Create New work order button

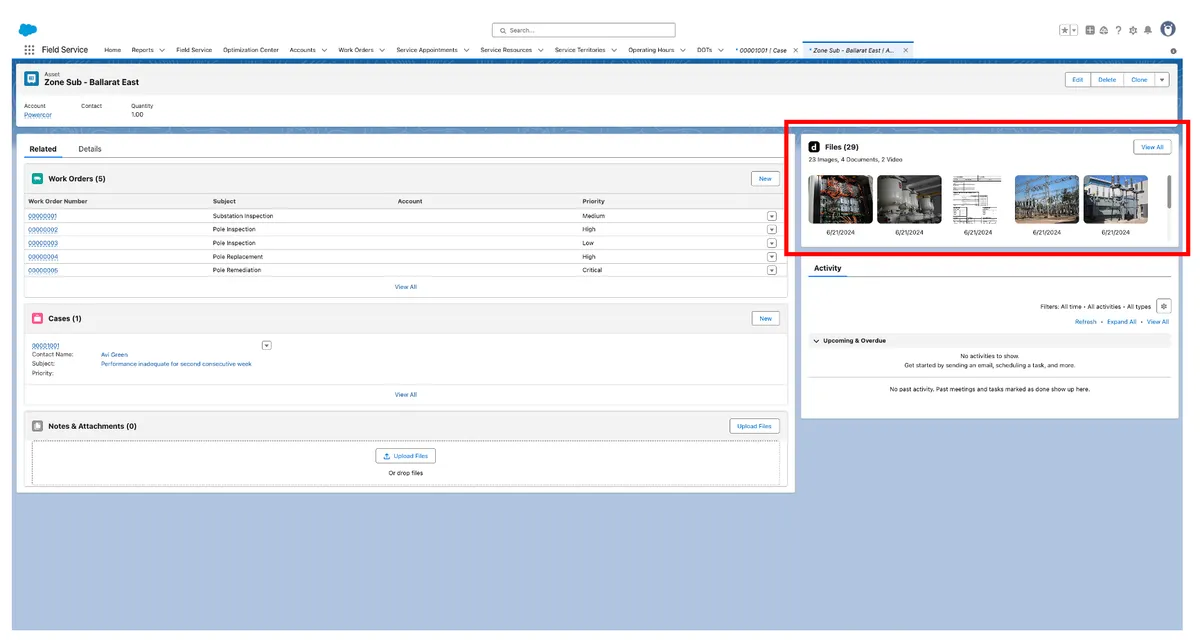pyautogui.click(x=765, y=179)
